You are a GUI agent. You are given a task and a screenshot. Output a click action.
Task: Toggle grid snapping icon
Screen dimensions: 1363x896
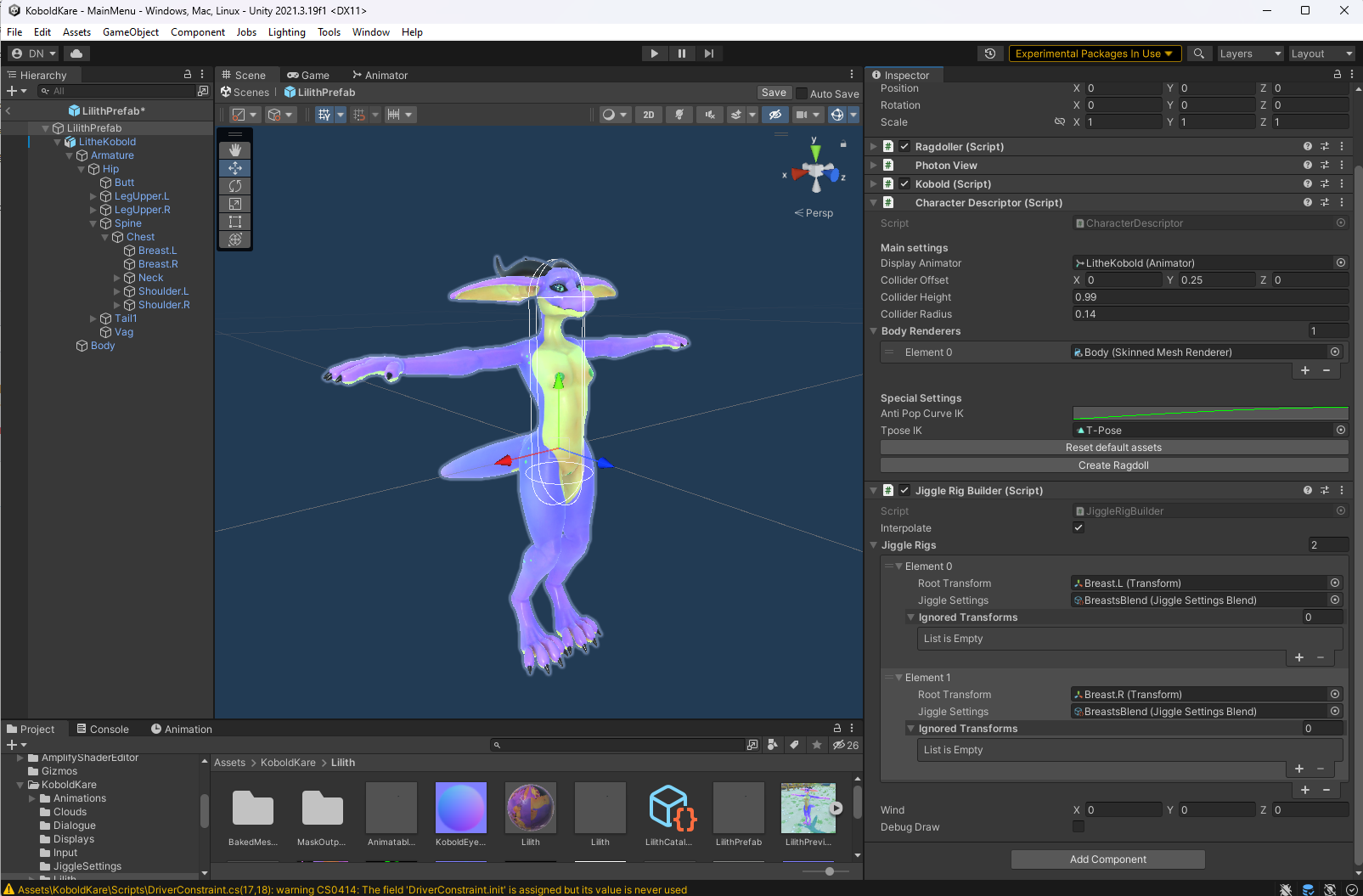tap(359, 115)
